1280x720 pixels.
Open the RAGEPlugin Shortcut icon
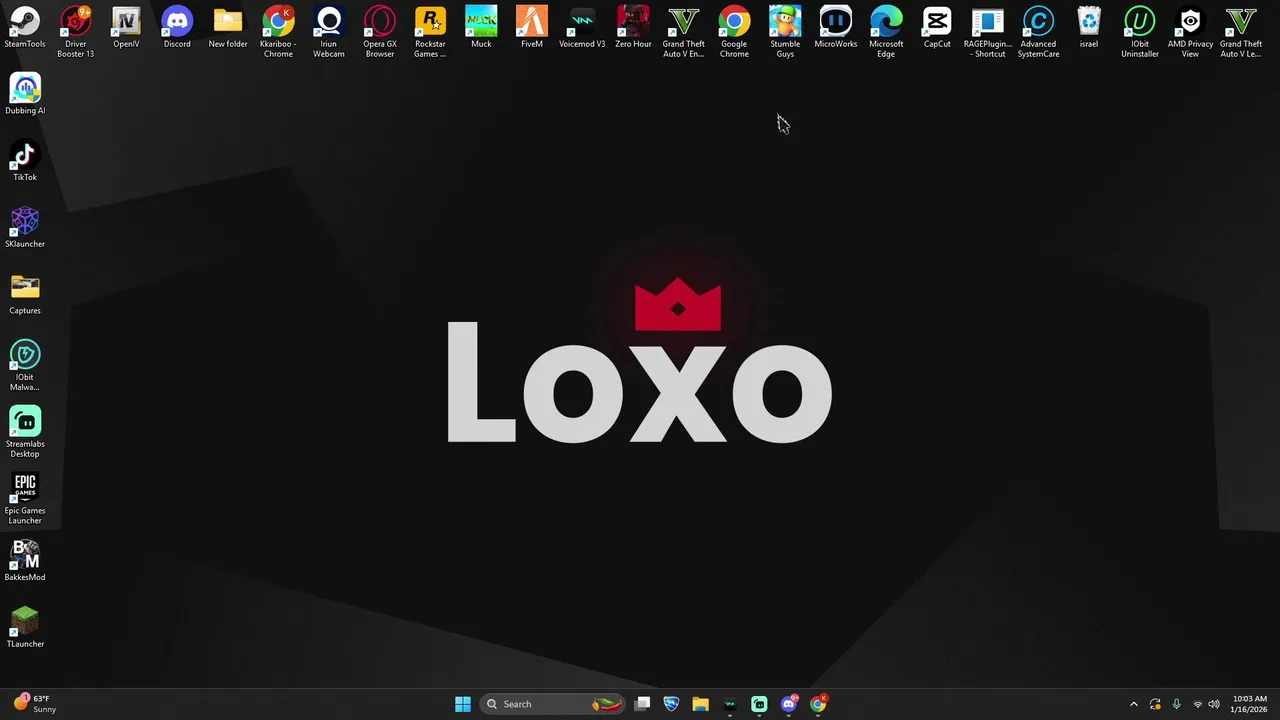click(x=988, y=32)
